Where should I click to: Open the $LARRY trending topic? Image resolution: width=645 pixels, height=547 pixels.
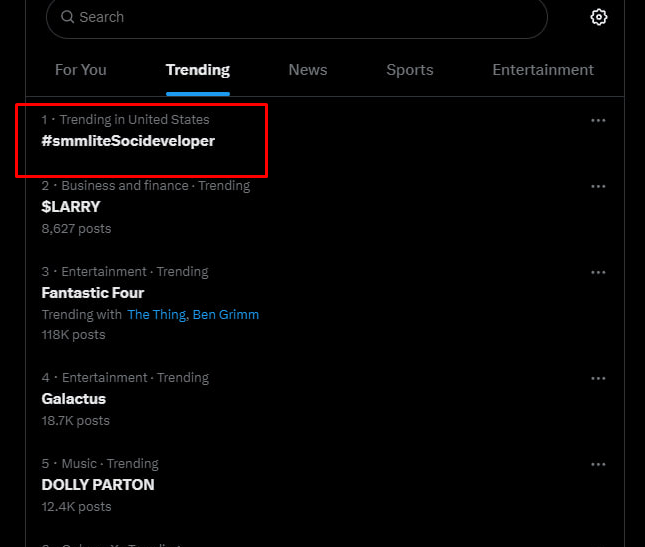click(x=71, y=207)
